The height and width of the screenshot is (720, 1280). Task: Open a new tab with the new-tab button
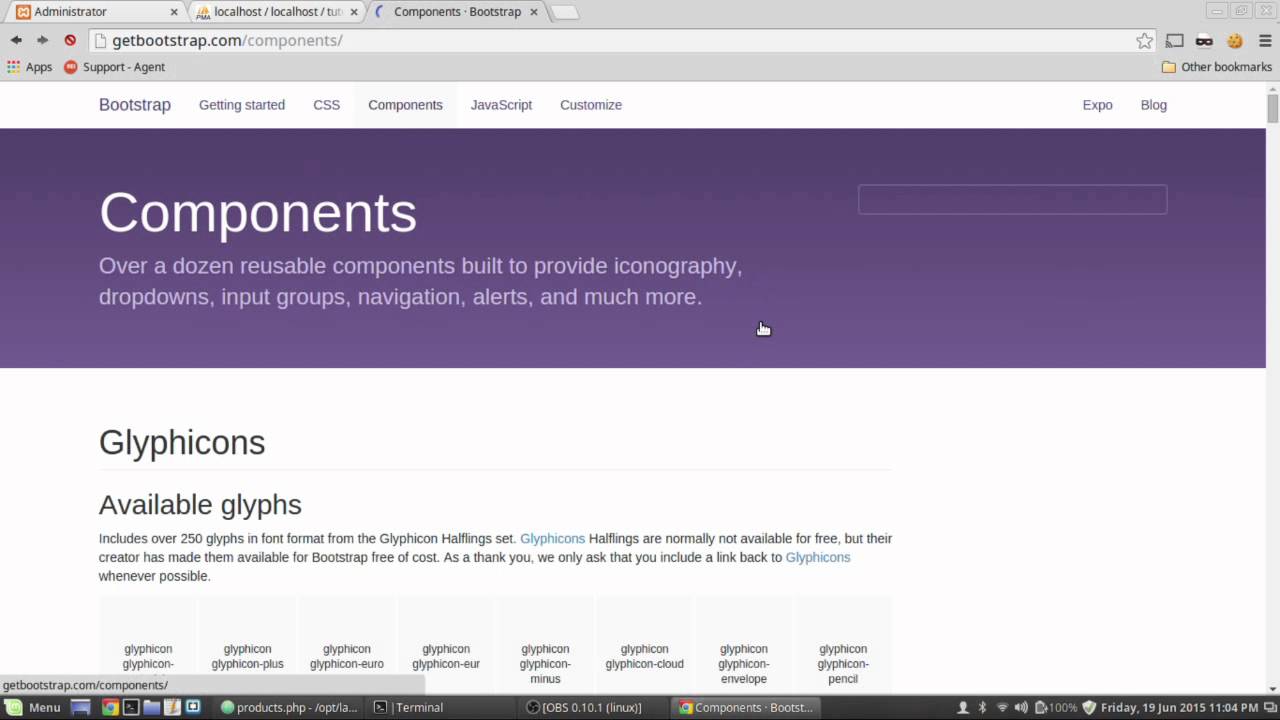(564, 12)
